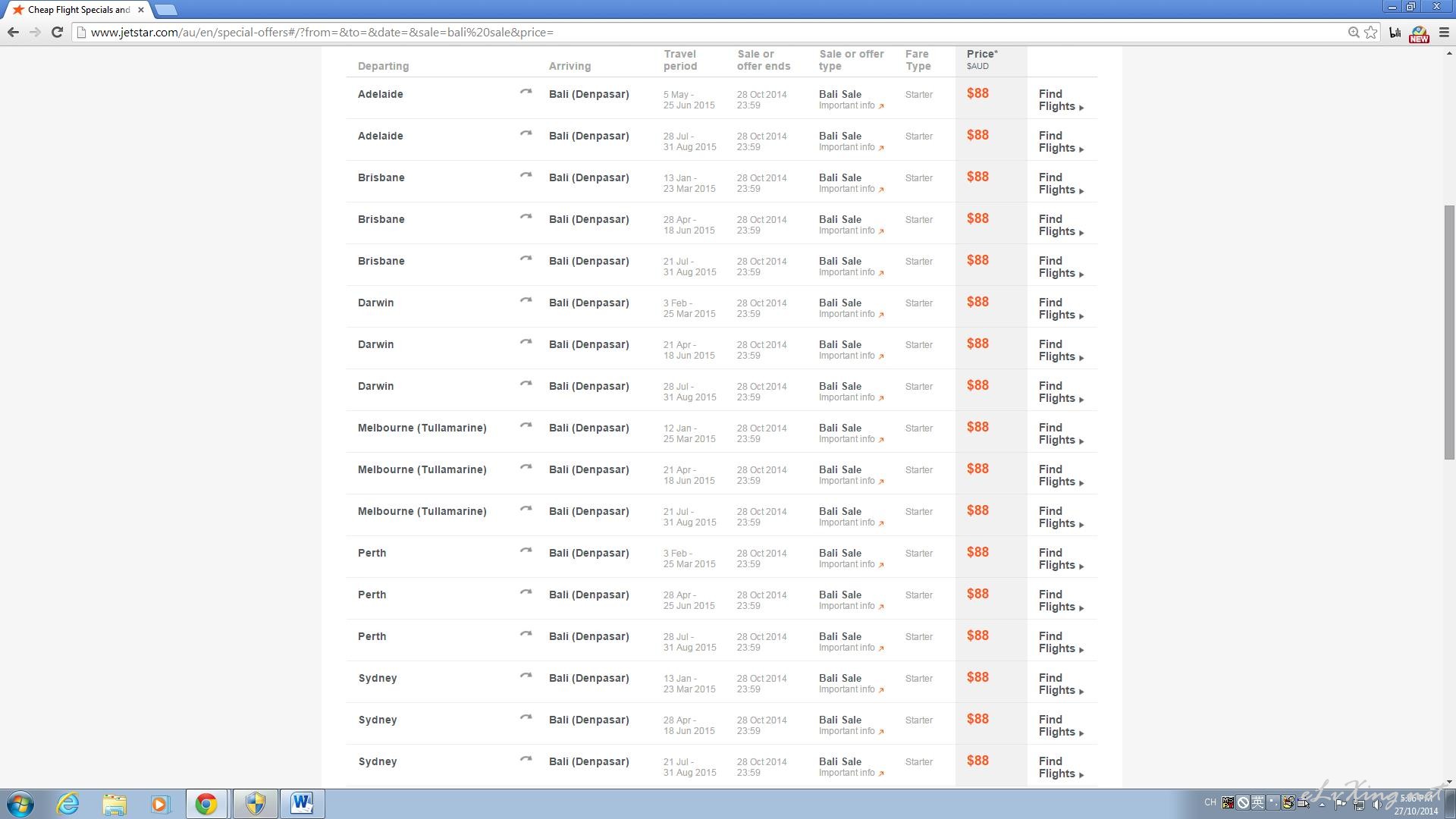Find Flights for Melbourne 21 Jul - 31 Aug
The height and width of the screenshot is (819, 1456).
[x=1061, y=517]
